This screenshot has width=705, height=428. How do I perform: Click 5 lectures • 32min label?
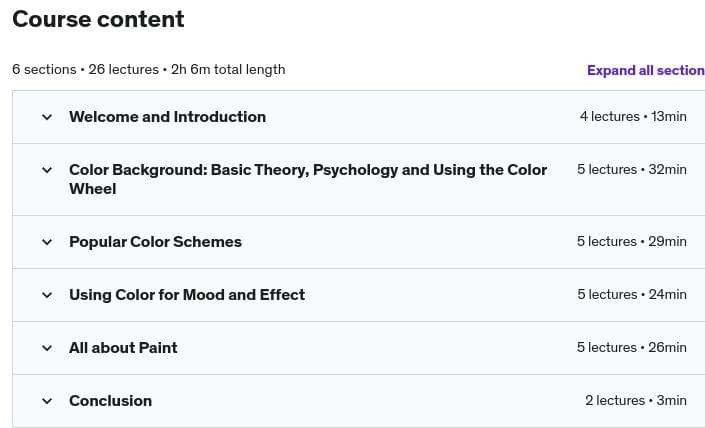631,170
